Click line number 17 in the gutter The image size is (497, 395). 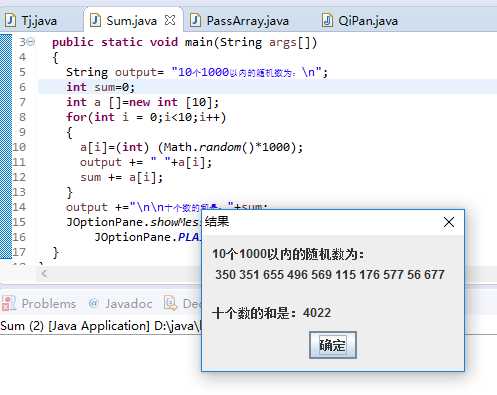[x=19, y=252]
